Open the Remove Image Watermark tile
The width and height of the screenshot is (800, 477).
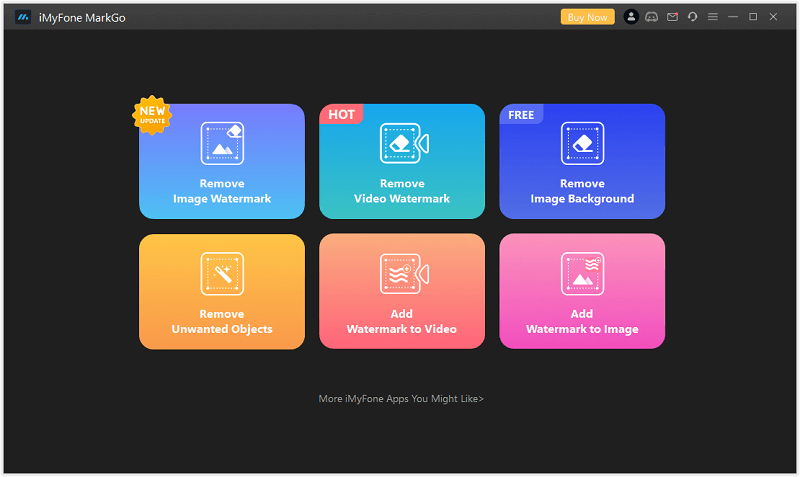222,161
